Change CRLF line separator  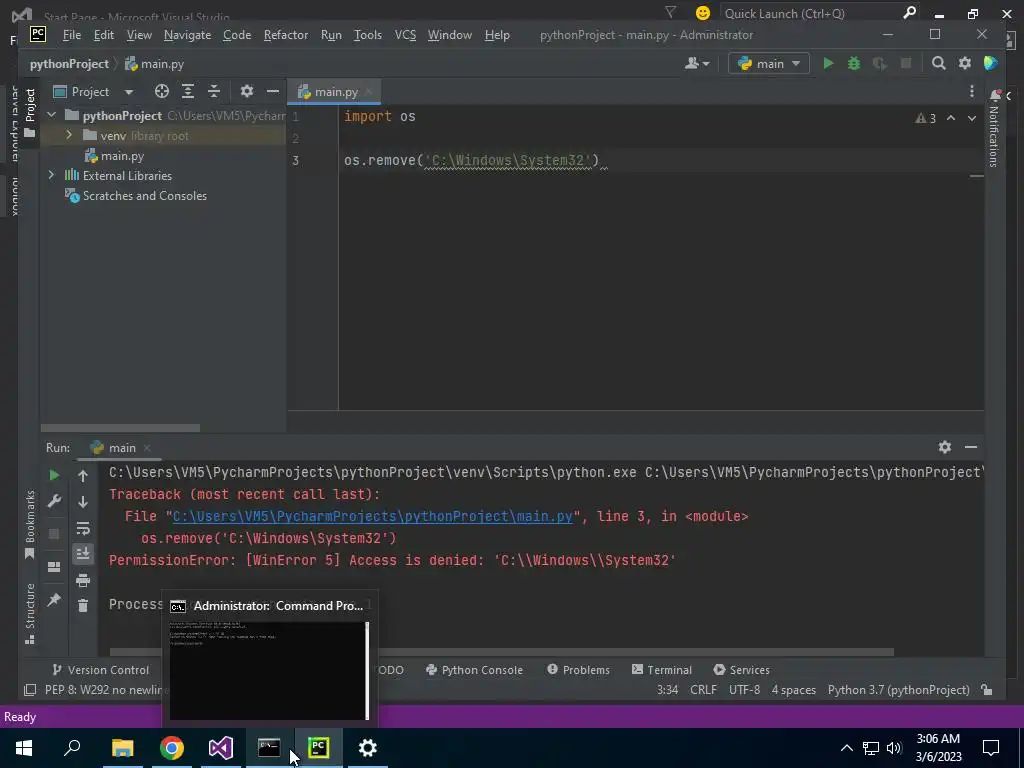(x=703, y=690)
